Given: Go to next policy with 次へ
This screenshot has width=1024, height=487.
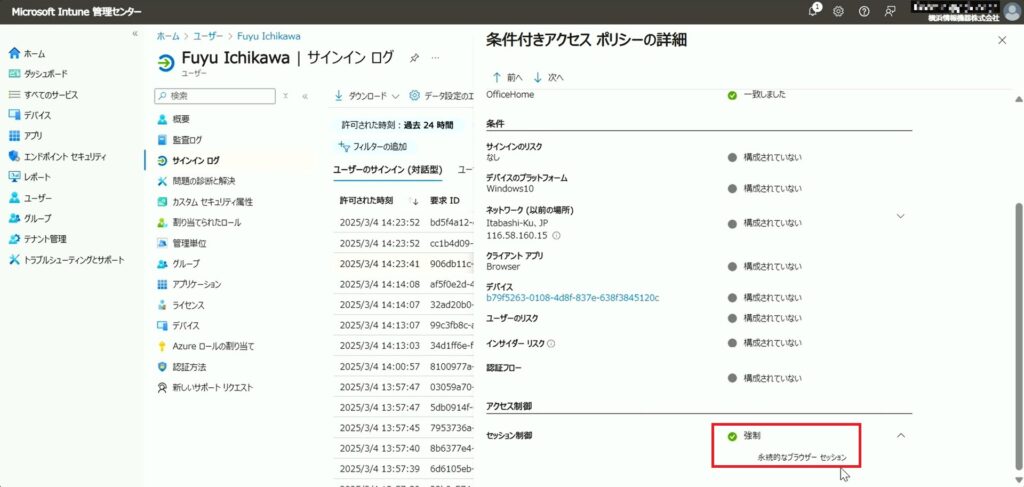Looking at the screenshot, I should click(549, 77).
